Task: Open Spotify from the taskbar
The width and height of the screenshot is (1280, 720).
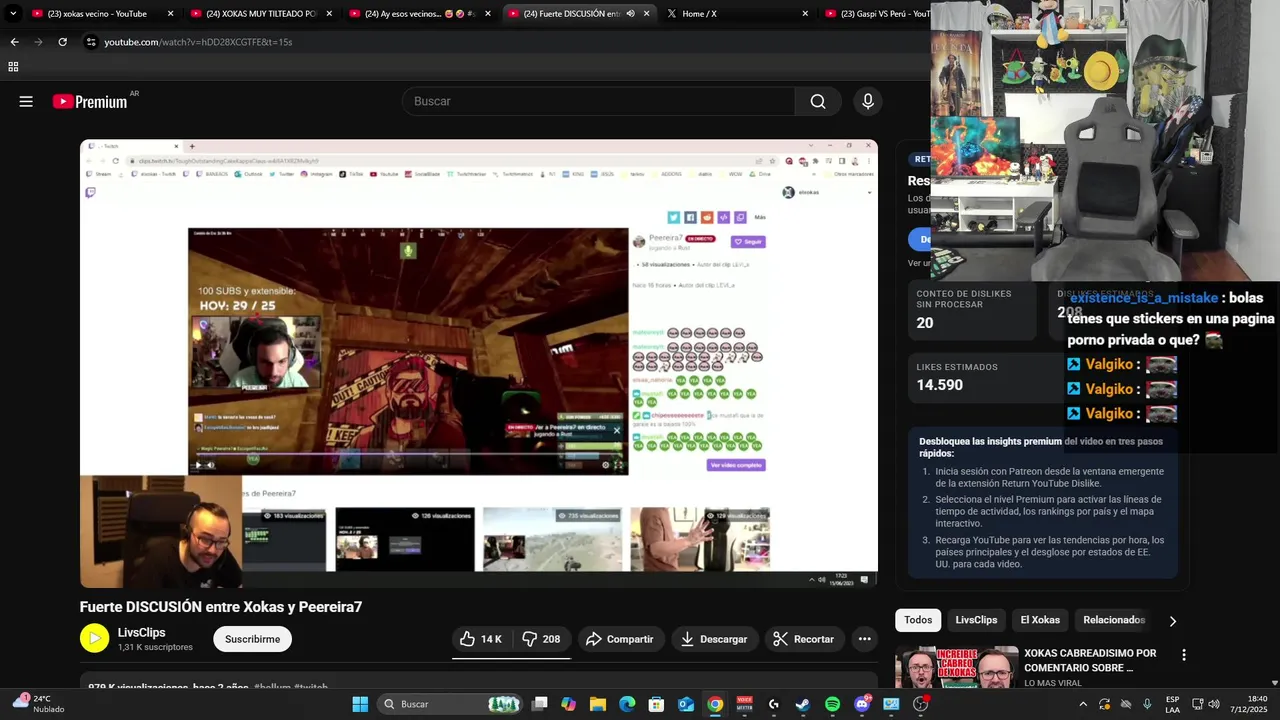Action: (832, 704)
